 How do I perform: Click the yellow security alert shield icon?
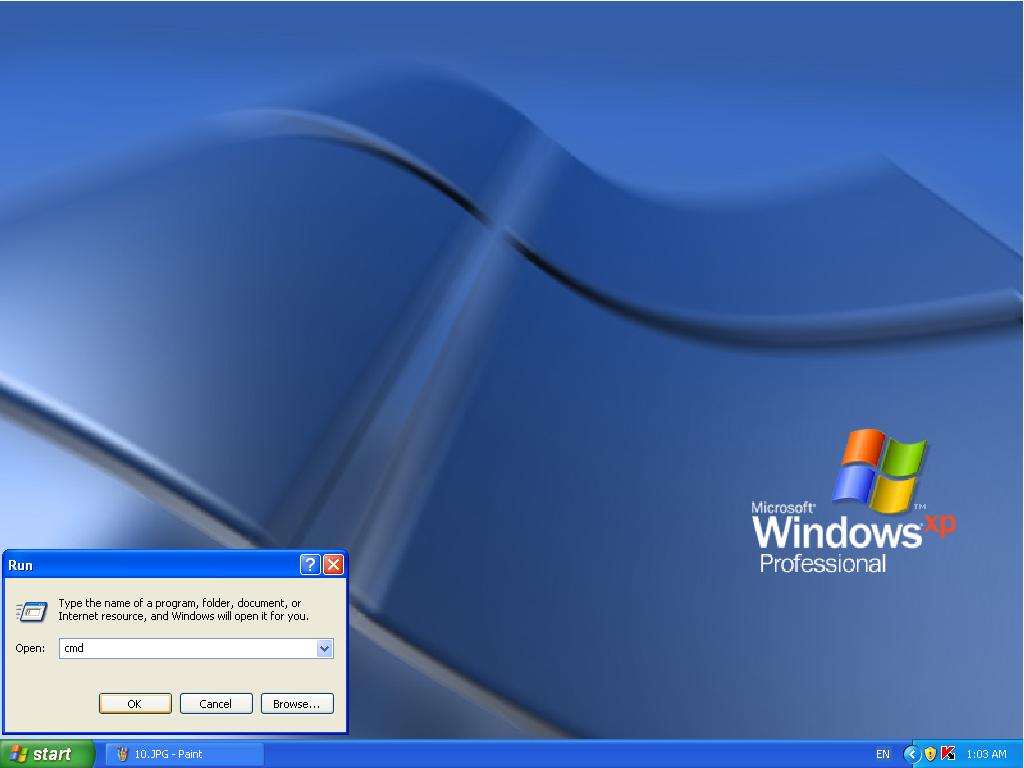(930, 754)
